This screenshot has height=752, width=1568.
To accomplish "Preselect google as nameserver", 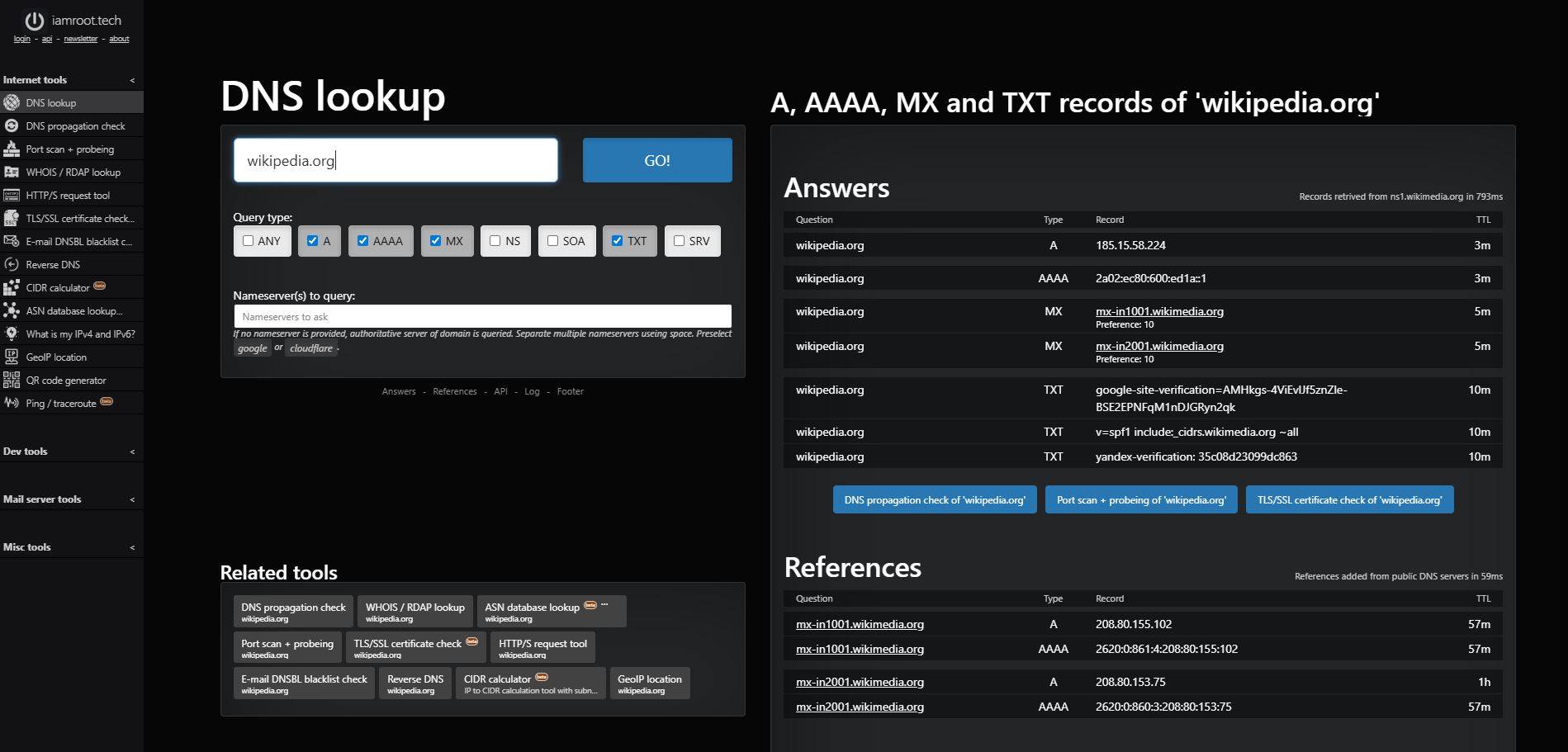I will [x=253, y=348].
